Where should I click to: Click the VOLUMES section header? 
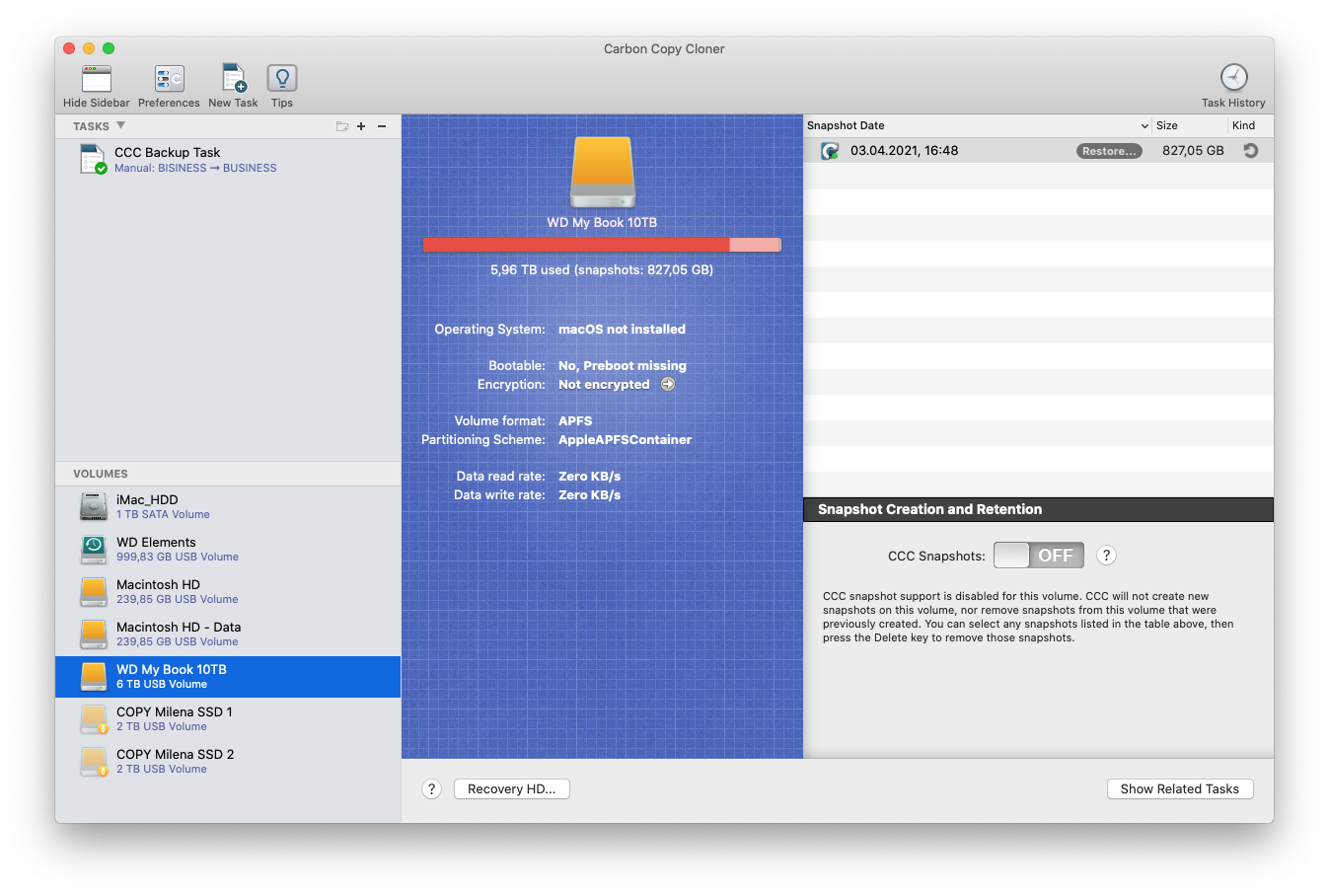click(101, 474)
